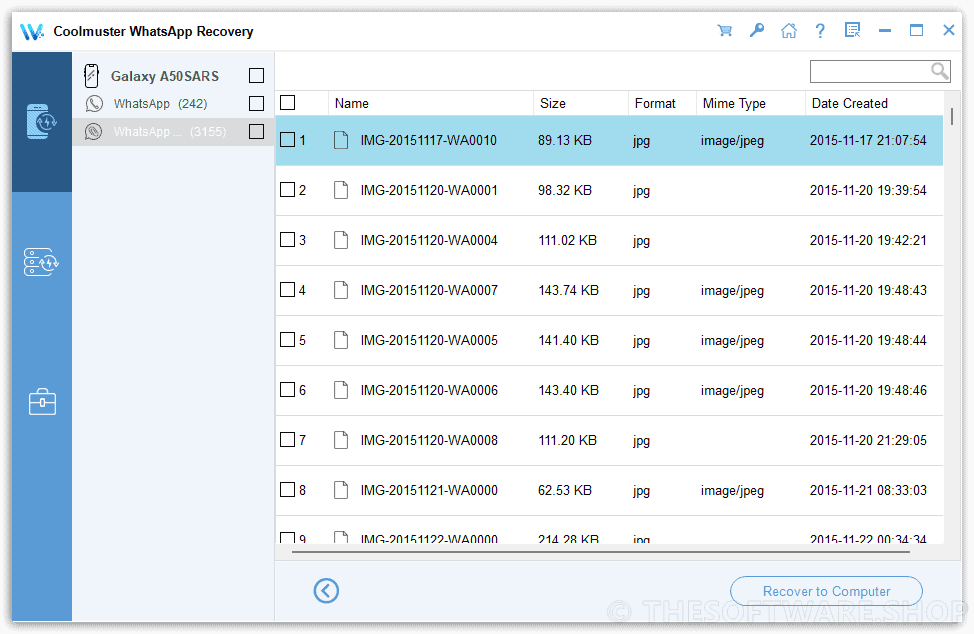Select the WhatsApp phone recovery sidebar mode
Screen dimensions: 974x634
coord(42,122)
